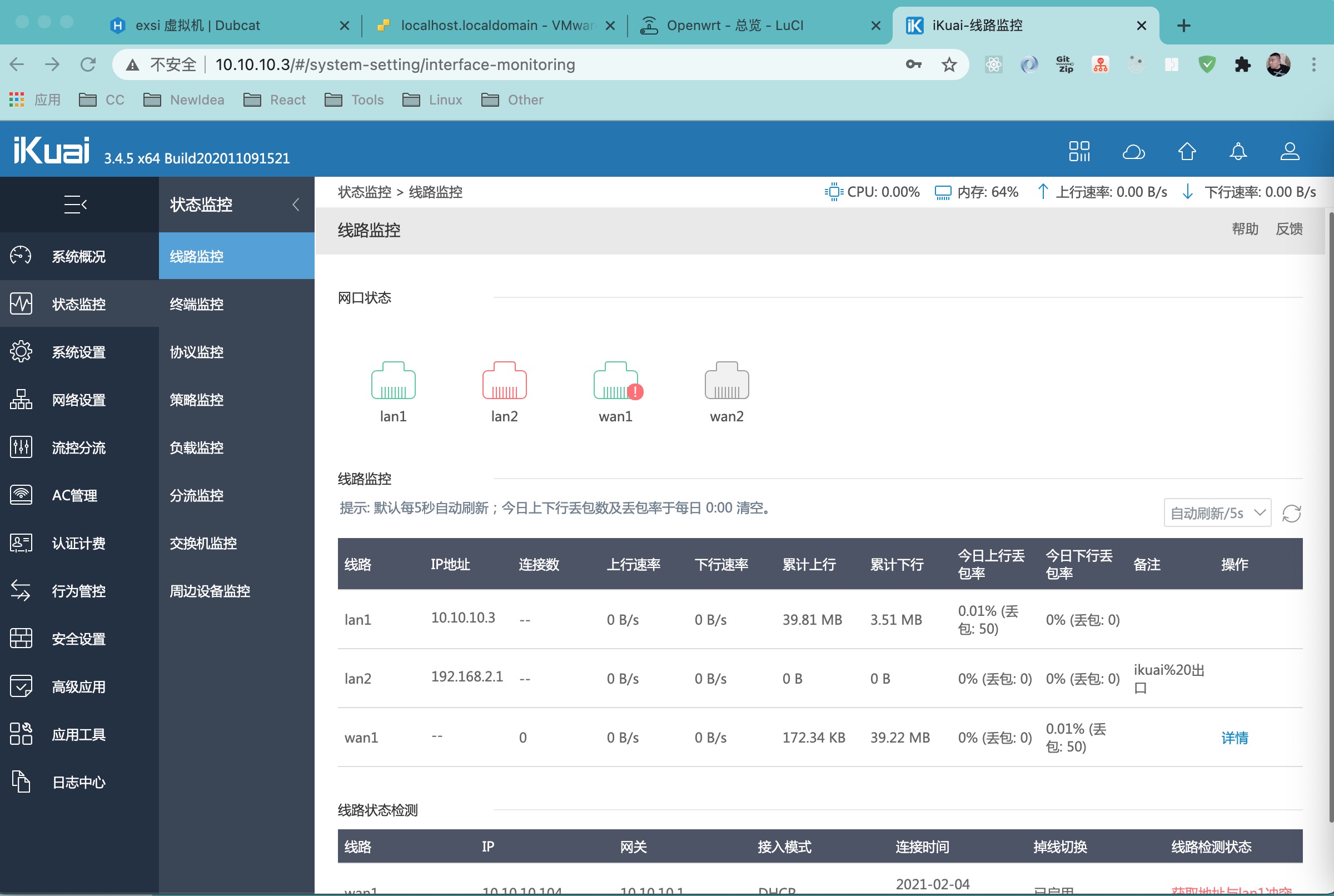This screenshot has width=1334, height=896.
Task: Open the React DevTools extension icon
Action: pyautogui.click(x=993, y=64)
